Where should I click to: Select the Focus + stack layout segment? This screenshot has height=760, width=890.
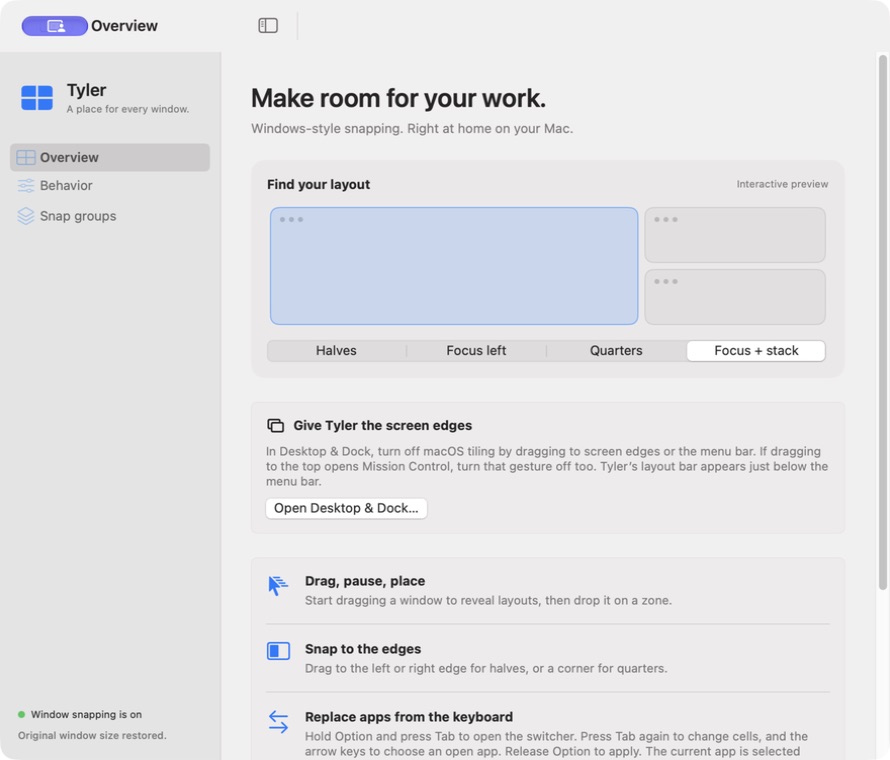(756, 351)
